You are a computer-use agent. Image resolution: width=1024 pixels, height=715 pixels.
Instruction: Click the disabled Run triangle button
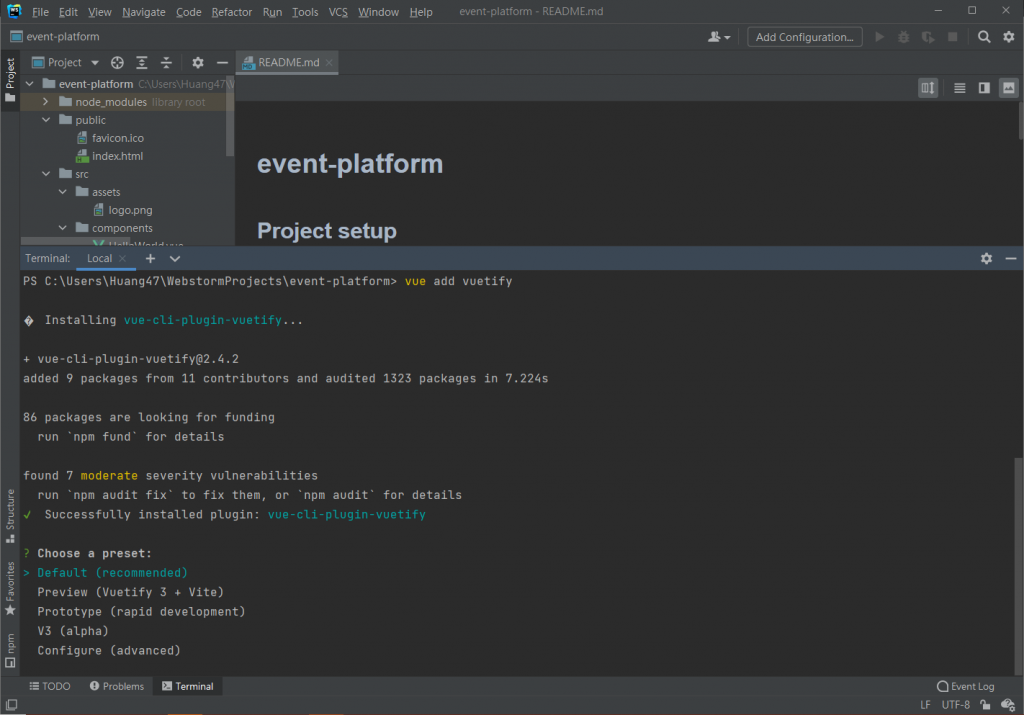880,37
